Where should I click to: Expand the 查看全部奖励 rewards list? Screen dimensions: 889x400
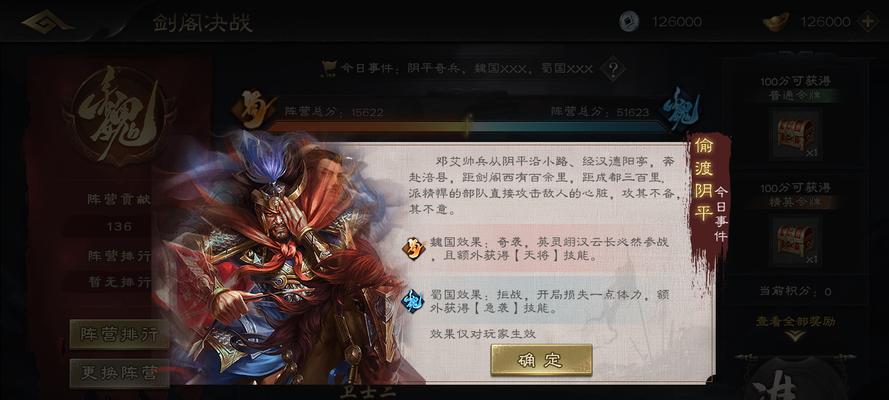pos(795,321)
